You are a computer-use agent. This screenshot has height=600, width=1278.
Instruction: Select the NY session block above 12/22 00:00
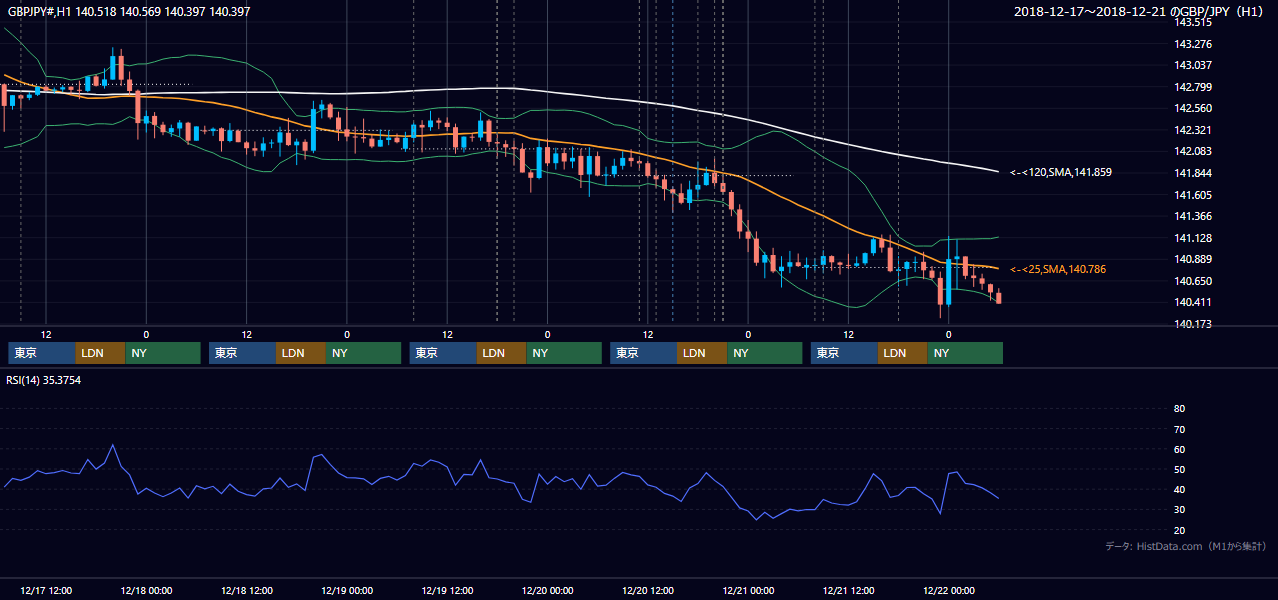click(965, 353)
